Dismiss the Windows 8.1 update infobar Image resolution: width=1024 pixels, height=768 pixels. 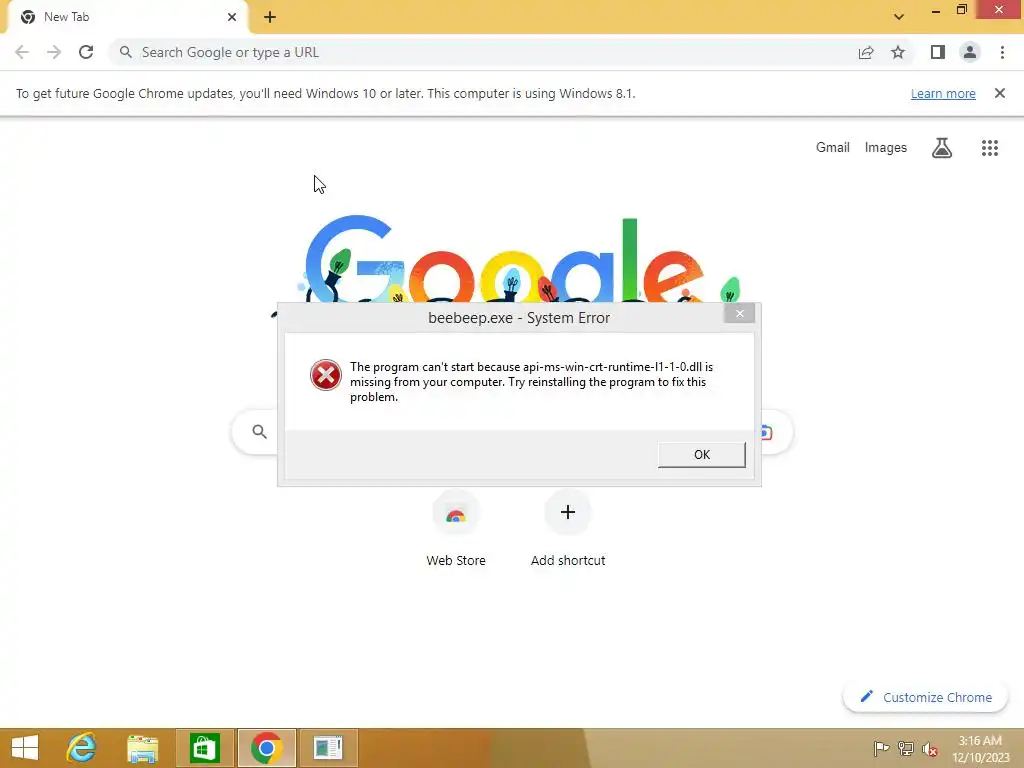point(999,93)
